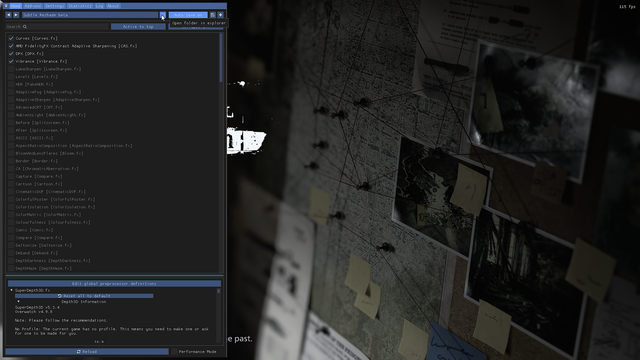The height and width of the screenshot is (360, 640).
Task: Enable the HDR [FakeHDR.fx] effect
Action: (11, 84)
